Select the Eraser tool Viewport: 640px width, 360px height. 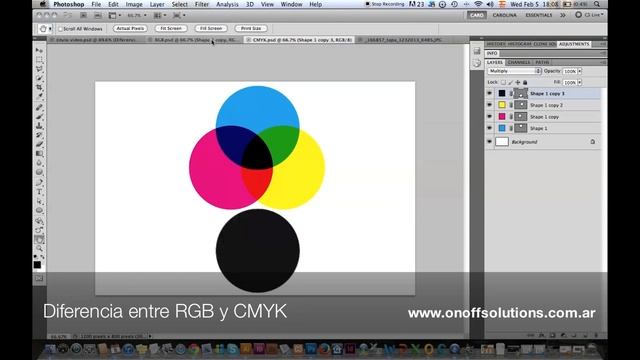coord(39,144)
